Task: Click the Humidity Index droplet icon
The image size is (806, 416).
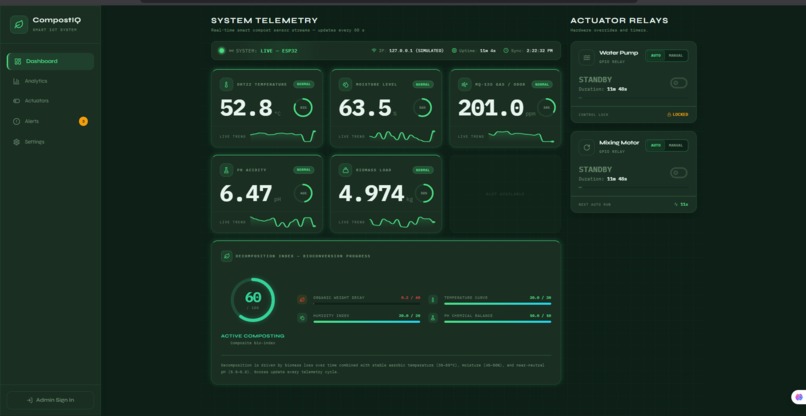Action: 302,318
